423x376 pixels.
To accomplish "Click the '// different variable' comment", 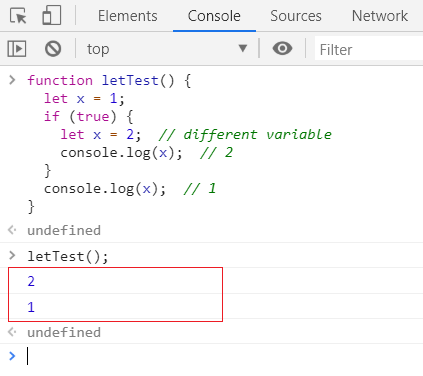I will click(245, 134).
